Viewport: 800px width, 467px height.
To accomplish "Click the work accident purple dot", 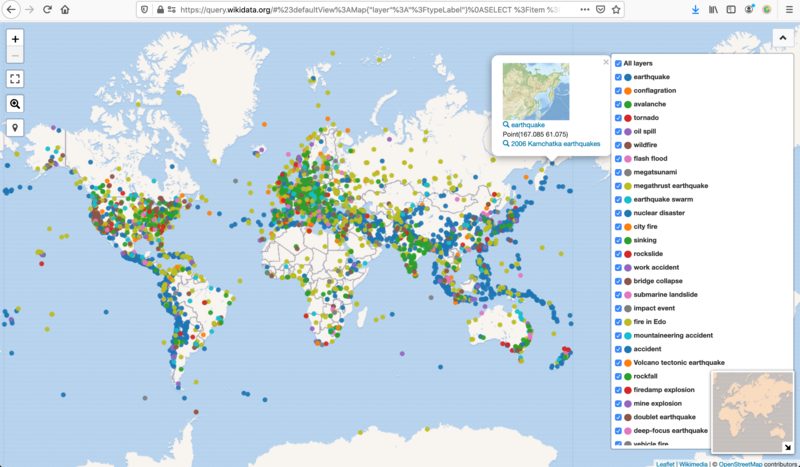I will pos(628,267).
